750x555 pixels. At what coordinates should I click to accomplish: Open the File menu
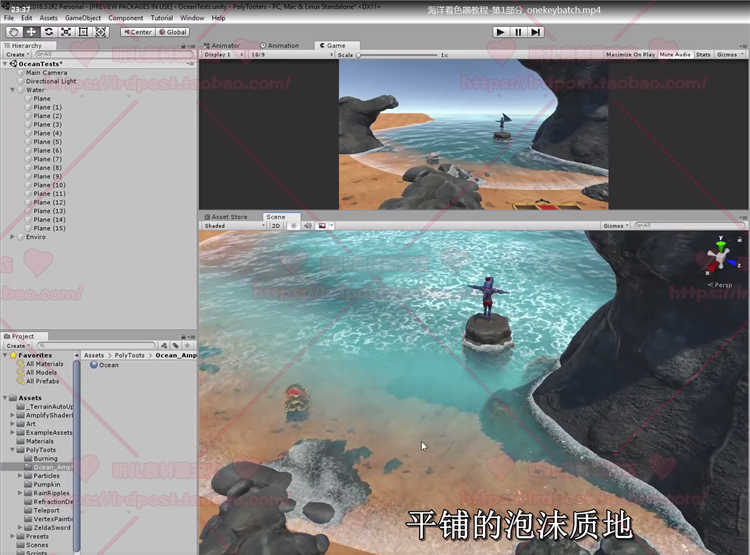click(9, 18)
